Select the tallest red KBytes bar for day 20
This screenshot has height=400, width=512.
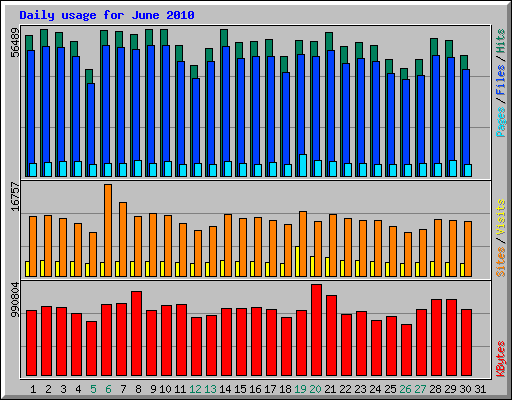pos(316,330)
